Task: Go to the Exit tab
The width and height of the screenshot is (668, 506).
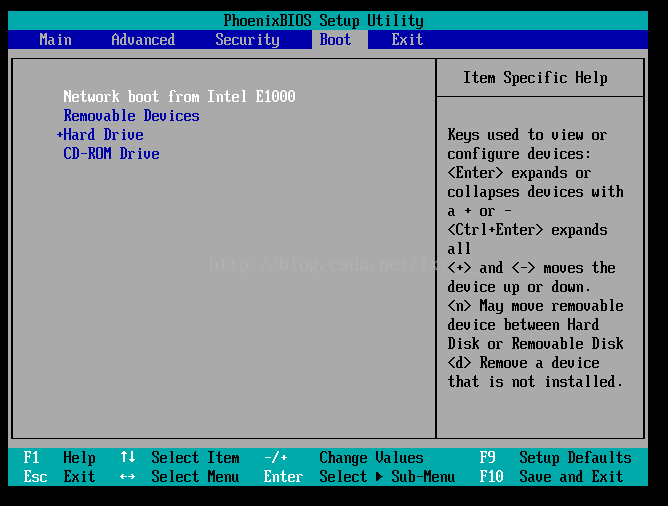Action: [407, 40]
